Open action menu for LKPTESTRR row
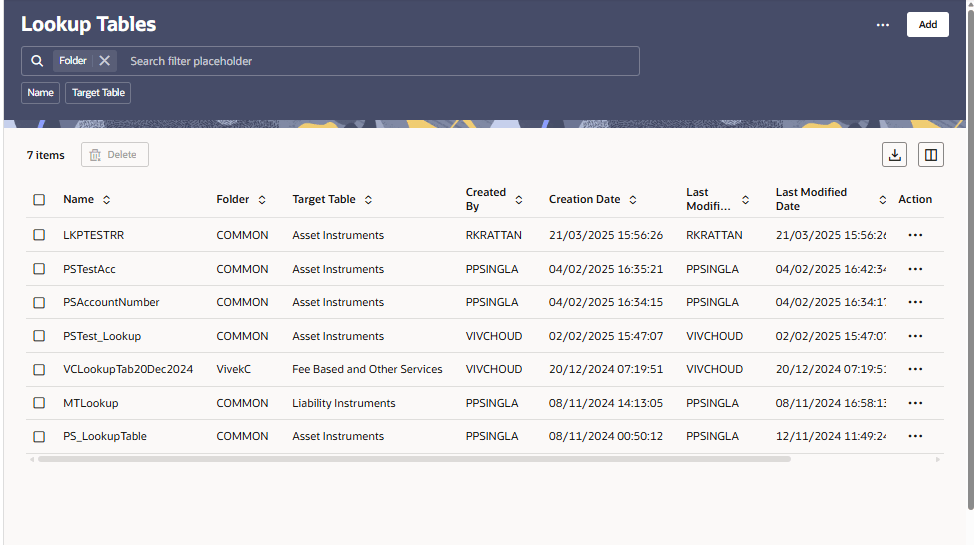 (915, 235)
